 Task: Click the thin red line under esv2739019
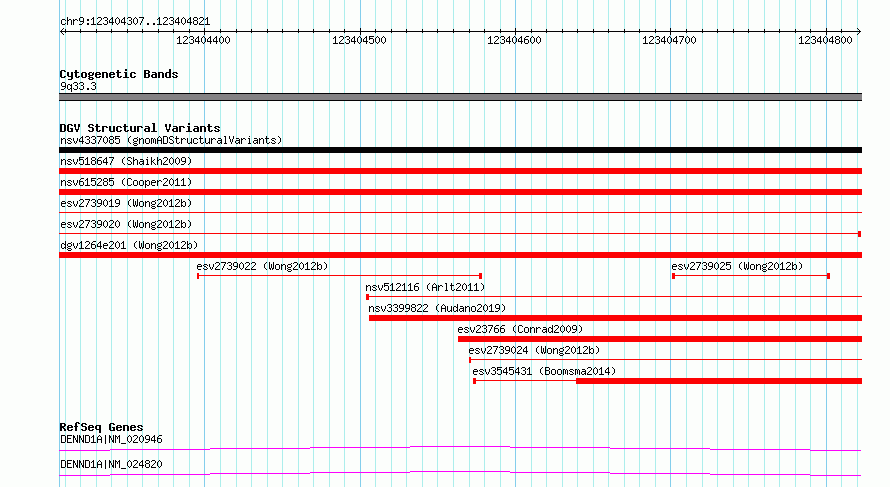[x=460, y=213]
